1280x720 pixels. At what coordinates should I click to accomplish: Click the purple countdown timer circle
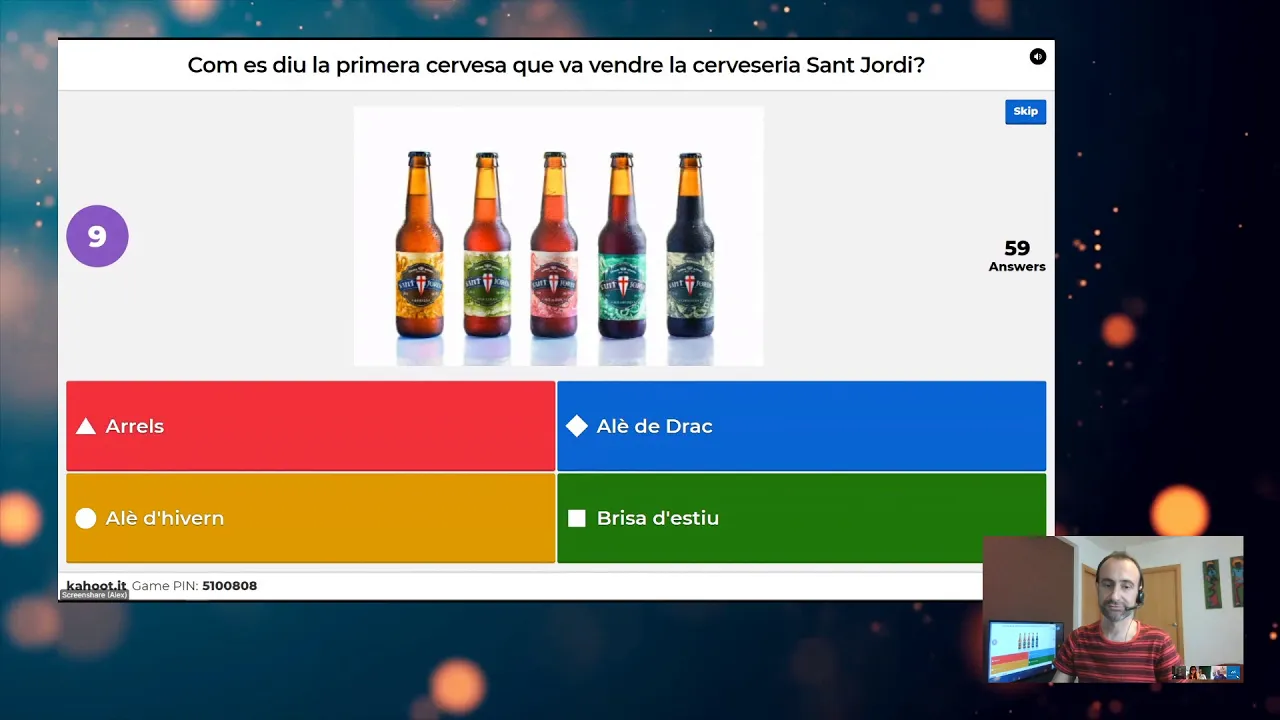click(x=97, y=236)
